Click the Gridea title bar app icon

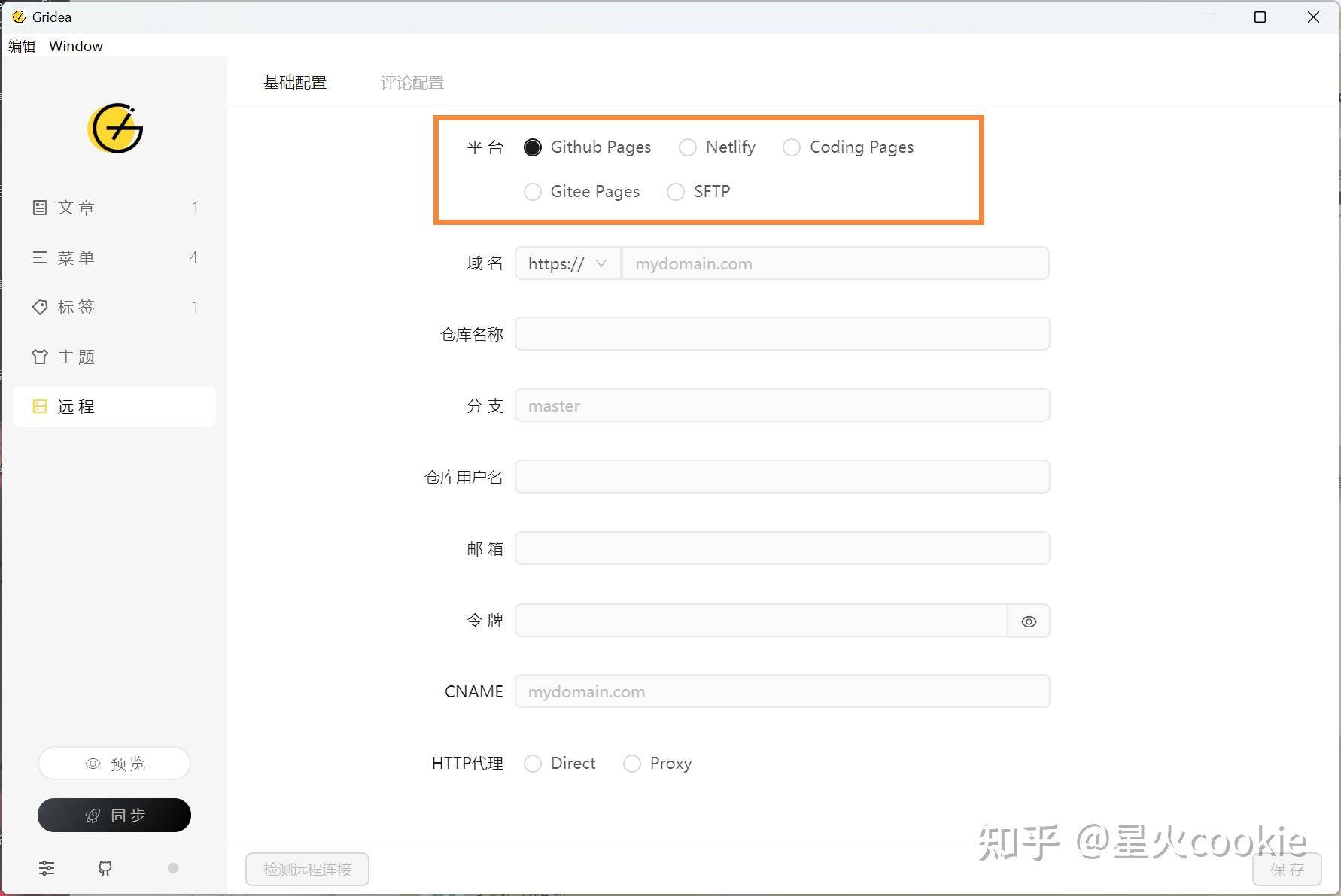point(19,17)
